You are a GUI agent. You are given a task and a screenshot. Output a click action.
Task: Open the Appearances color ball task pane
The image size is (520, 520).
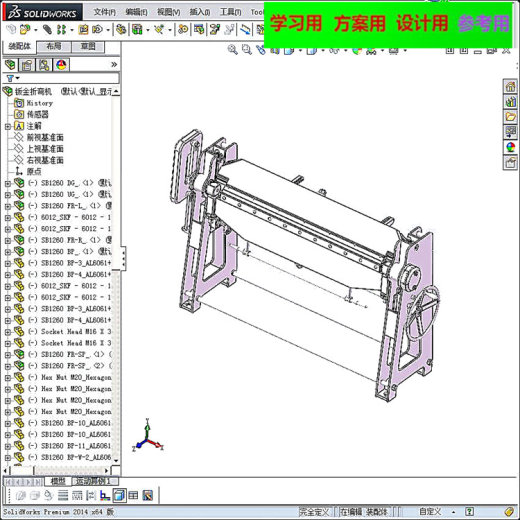(x=510, y=147)
